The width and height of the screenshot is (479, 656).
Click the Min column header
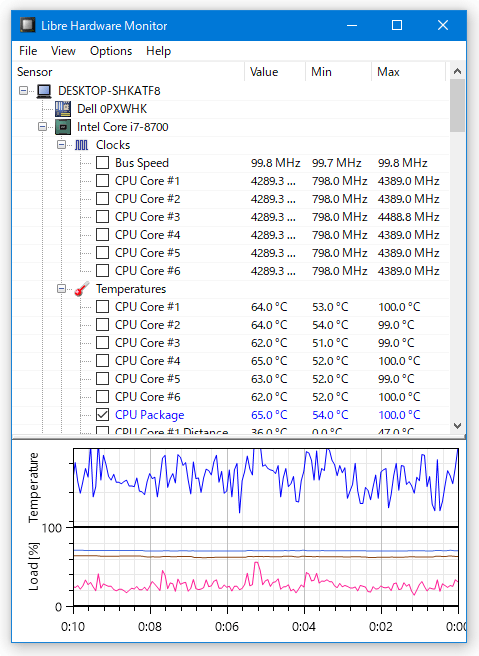click(339, 72)
